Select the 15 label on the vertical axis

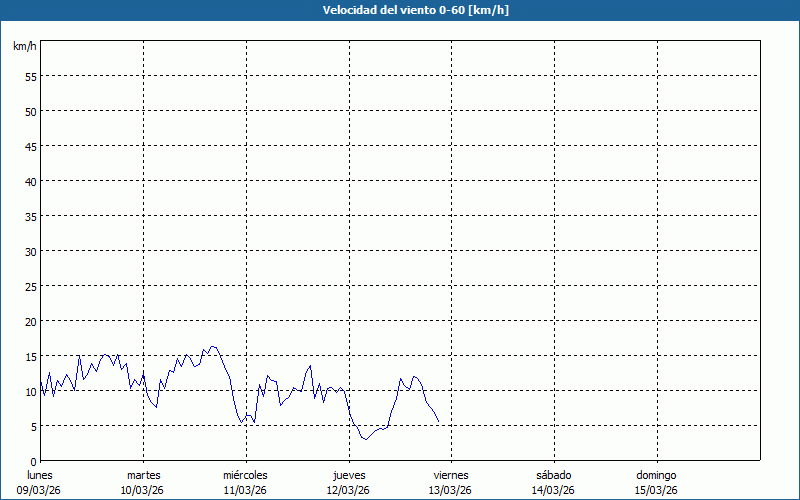[x=30, y=356]
